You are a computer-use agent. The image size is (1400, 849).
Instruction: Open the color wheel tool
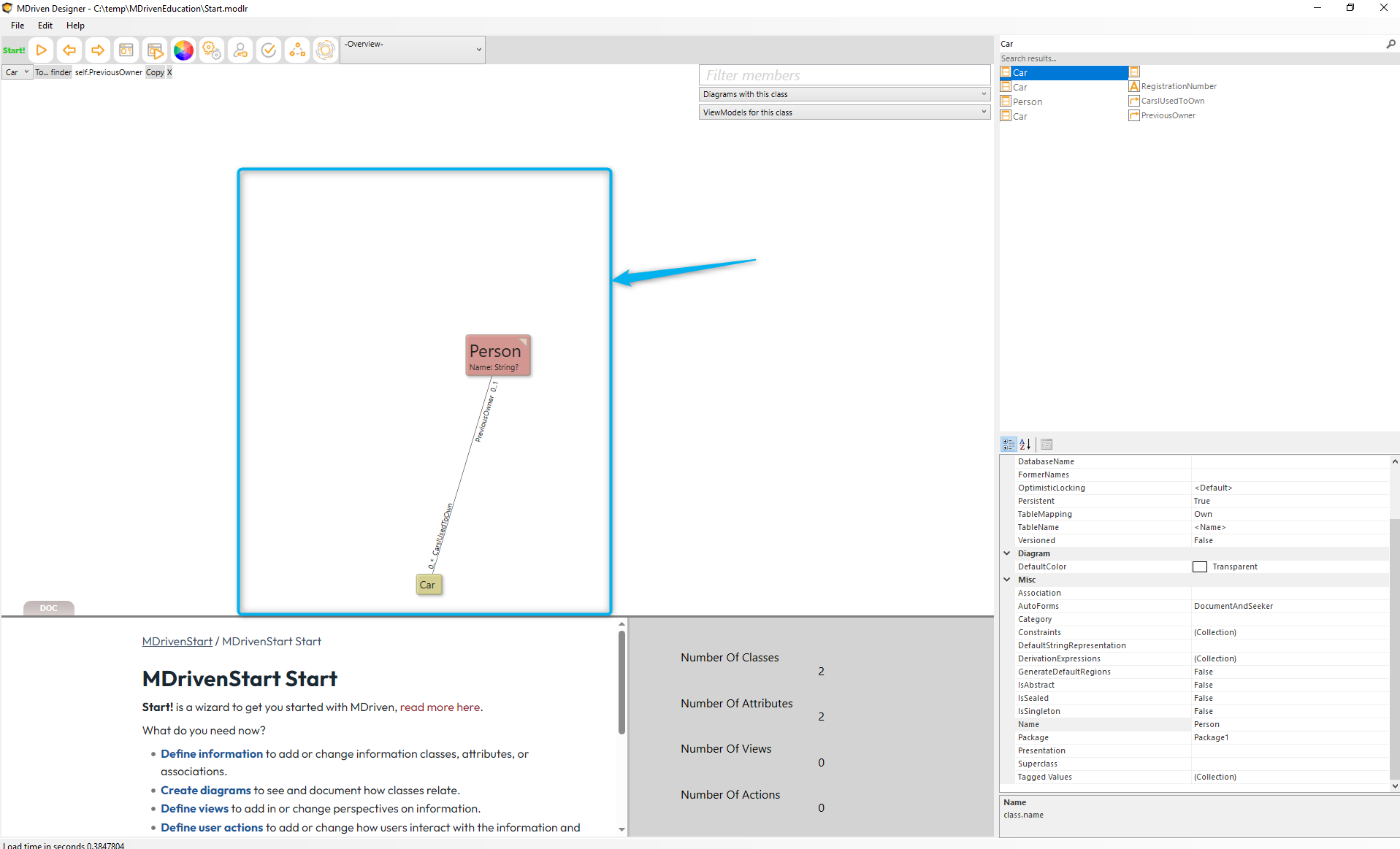pyautogui.click(x=183, y=50)
